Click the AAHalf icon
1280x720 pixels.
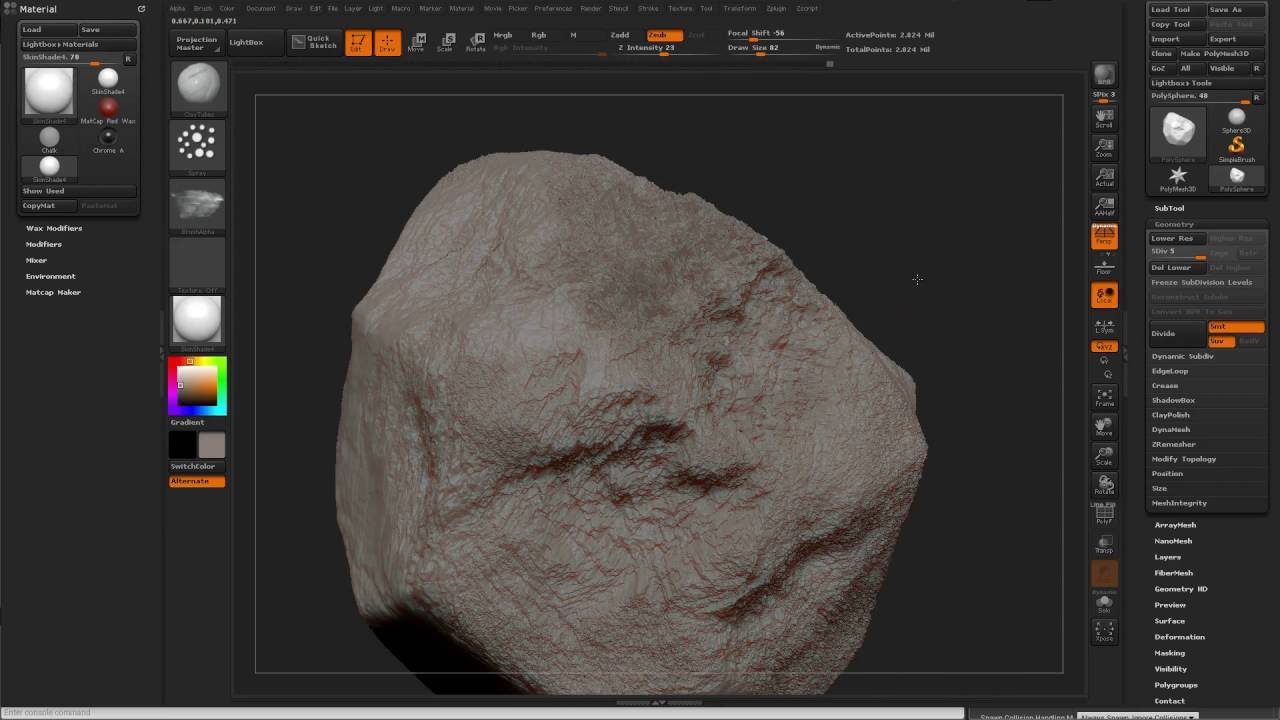point(1104,206)
